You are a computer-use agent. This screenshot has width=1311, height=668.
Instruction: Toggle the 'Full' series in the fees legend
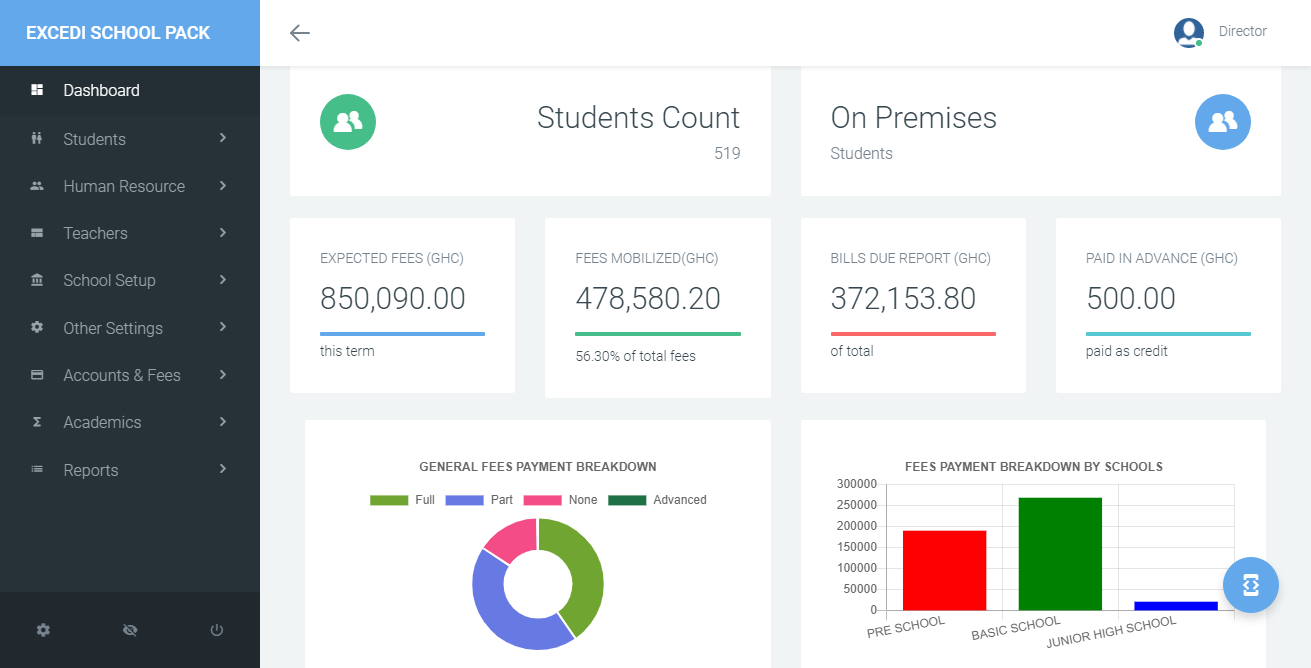(404, 499)
